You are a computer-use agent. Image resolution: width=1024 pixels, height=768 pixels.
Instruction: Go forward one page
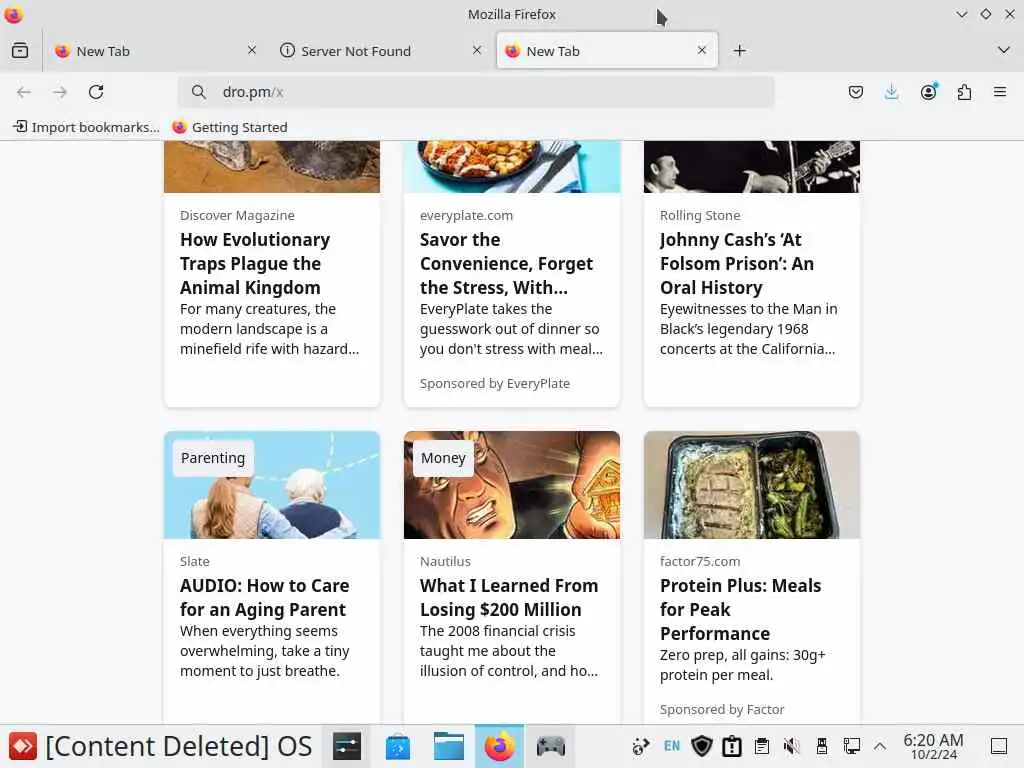(60, 92)
